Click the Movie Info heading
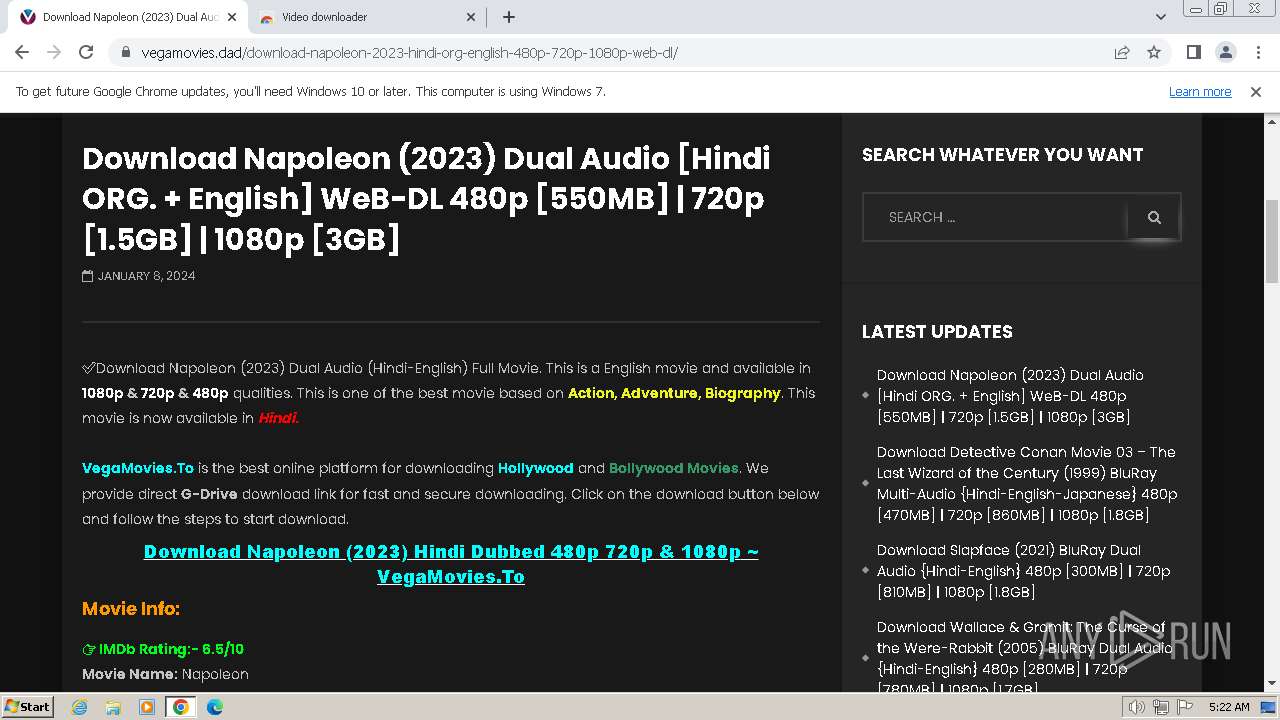The image size is (1280, 720). tap(131, 608)
